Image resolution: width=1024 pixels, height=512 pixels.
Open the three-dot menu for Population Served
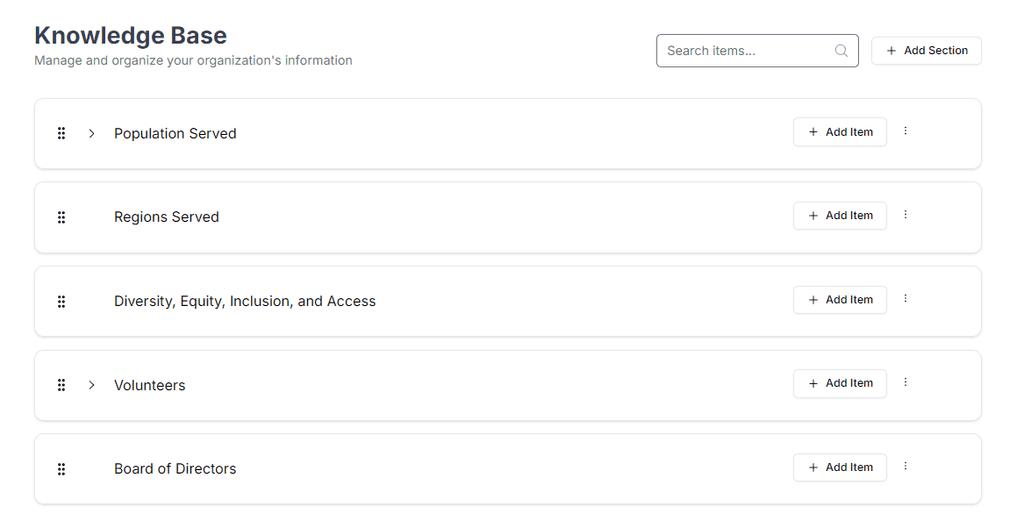(x=906, y=131)
